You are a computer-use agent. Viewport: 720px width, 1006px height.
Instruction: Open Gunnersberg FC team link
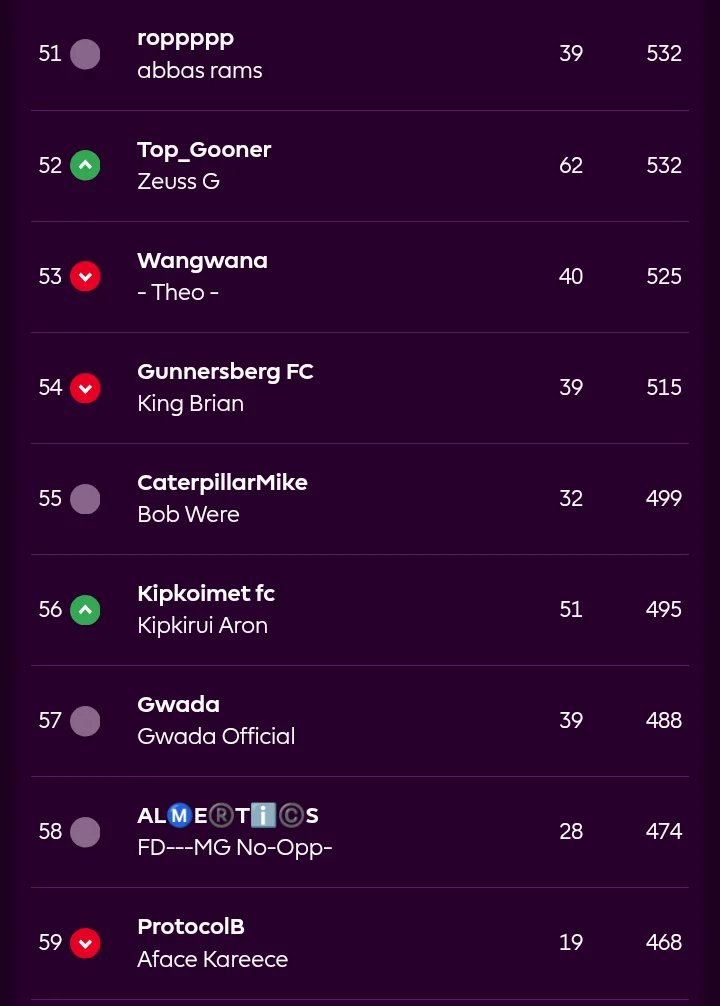[x=225, y=371]
